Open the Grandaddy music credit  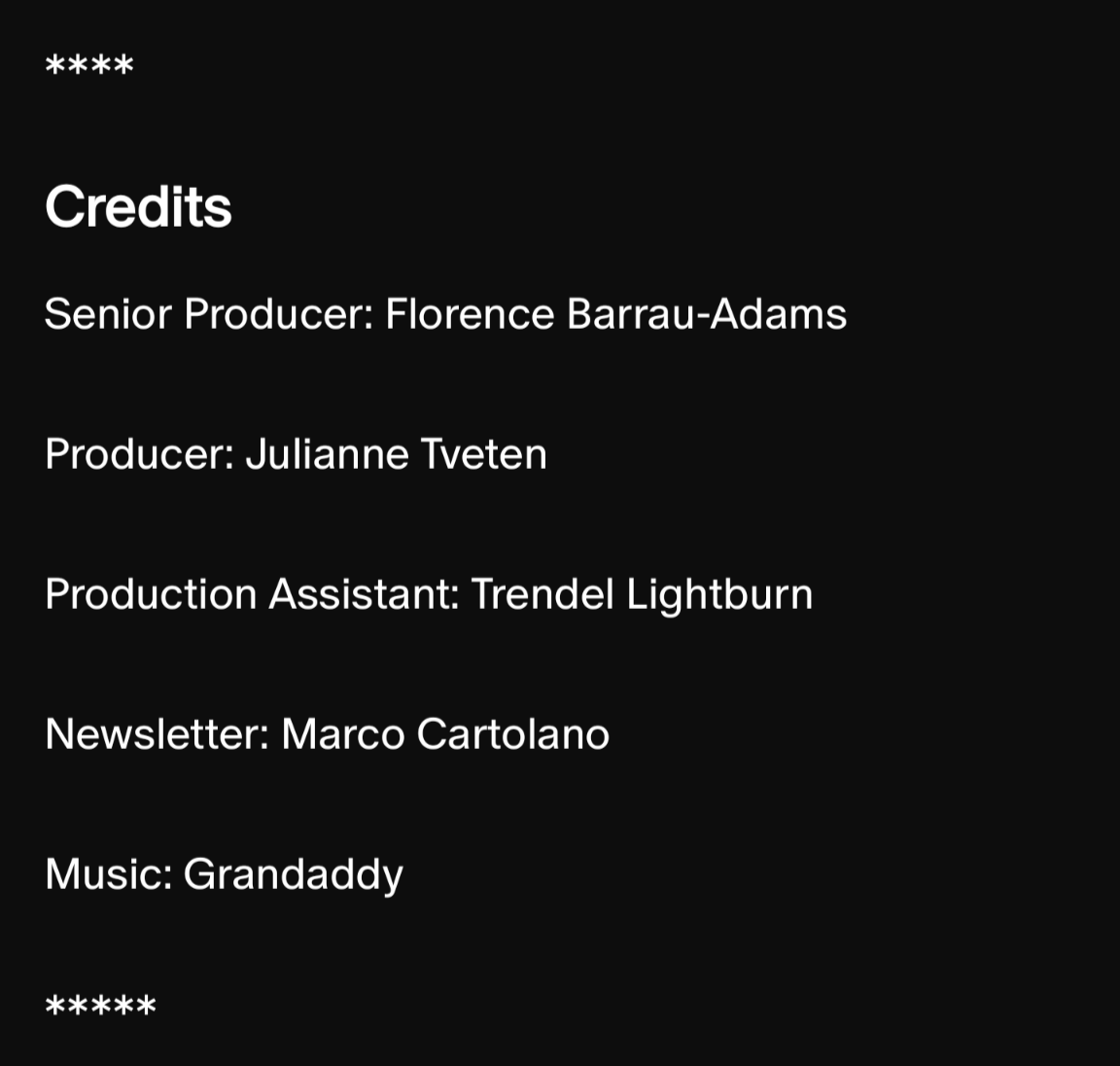293,874
